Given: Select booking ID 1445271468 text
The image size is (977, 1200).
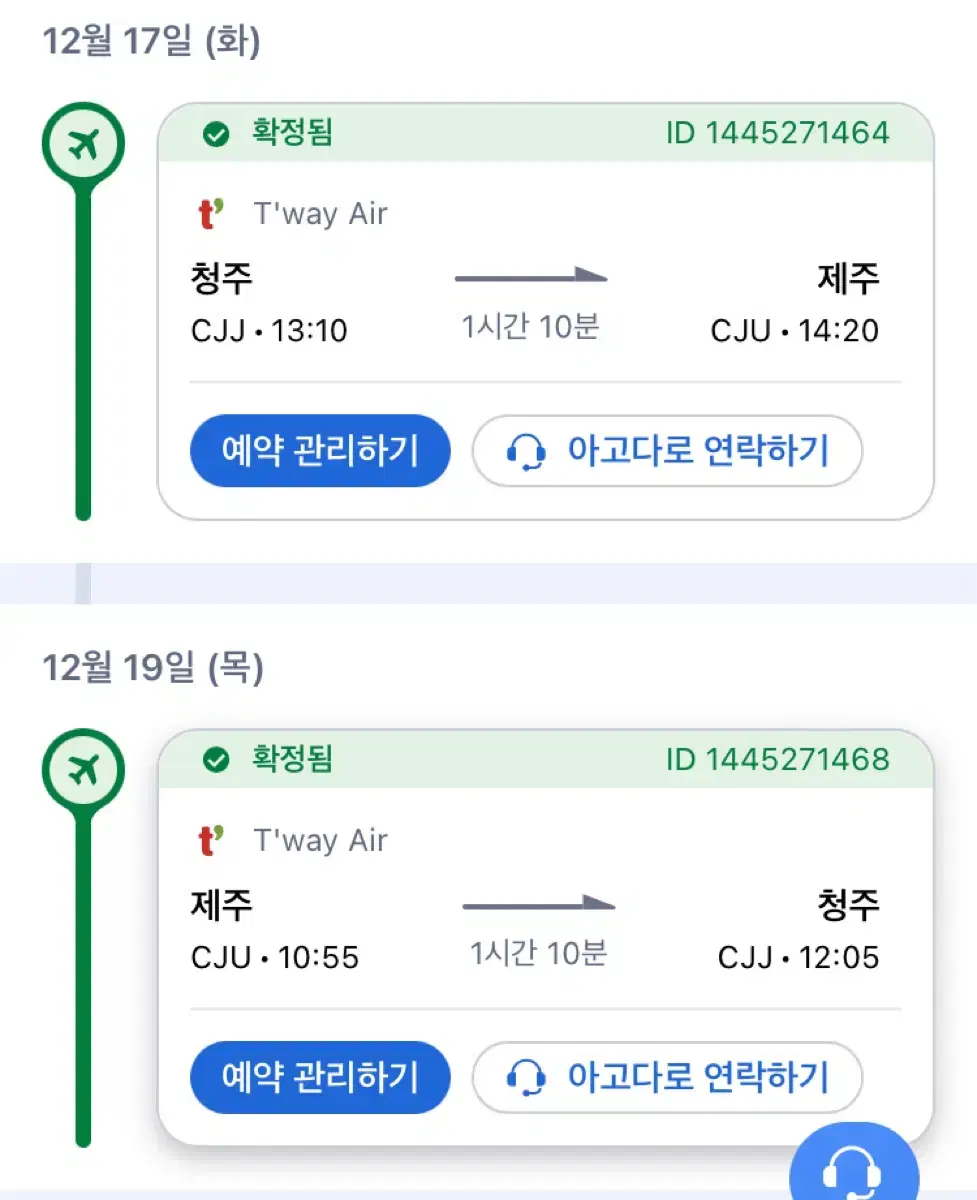Looking at the screenshot, I should 777,760.
